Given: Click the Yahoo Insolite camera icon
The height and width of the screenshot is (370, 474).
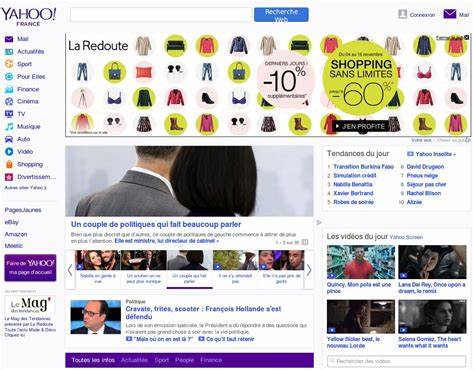Looking at the screenshot, I should (x=410, y=154).
